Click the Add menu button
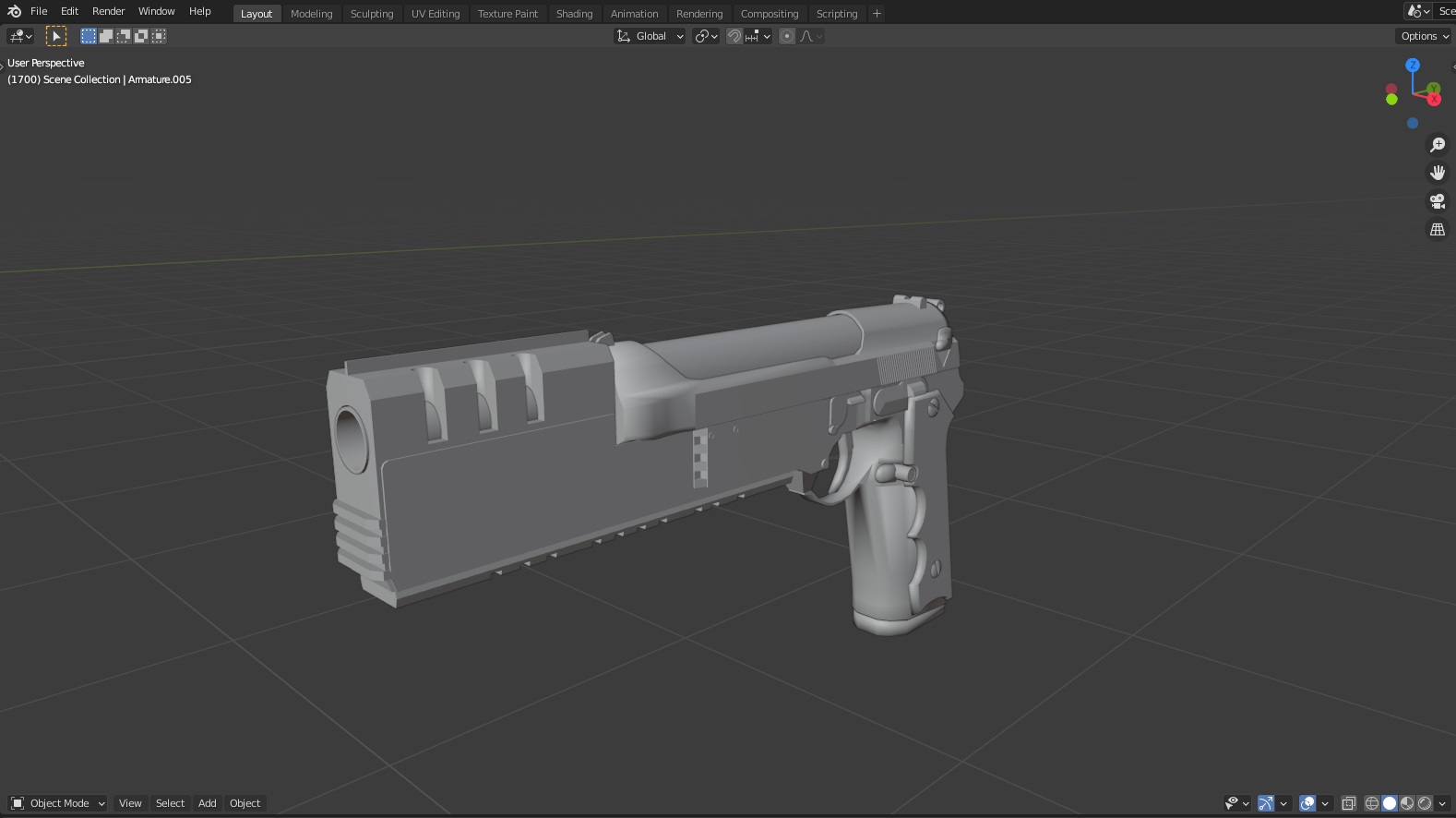1456x818 pixels. point(207,803)
